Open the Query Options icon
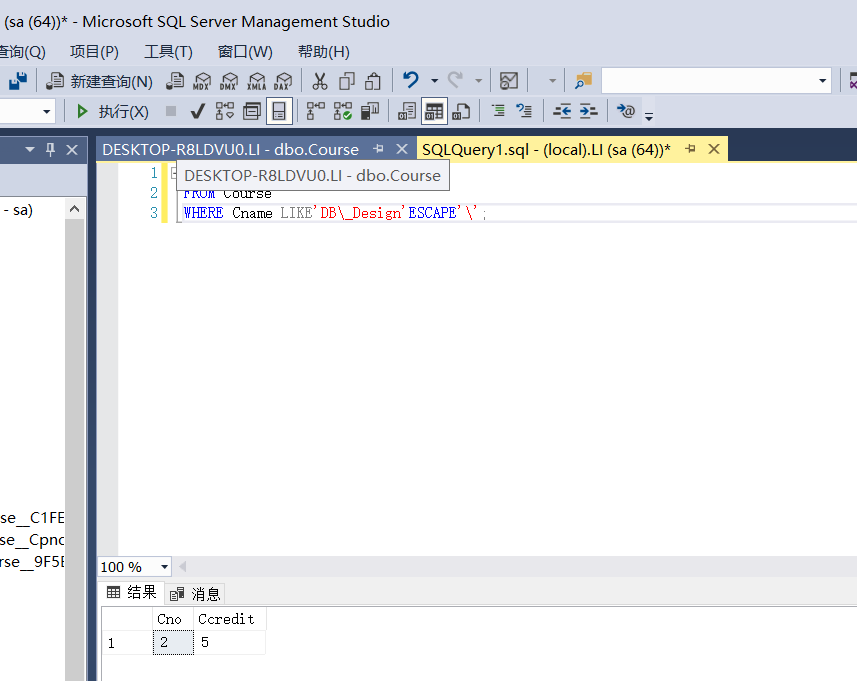The width and height of the screenshot is (857, 681). pyautogui.click(x=251, y=111)
